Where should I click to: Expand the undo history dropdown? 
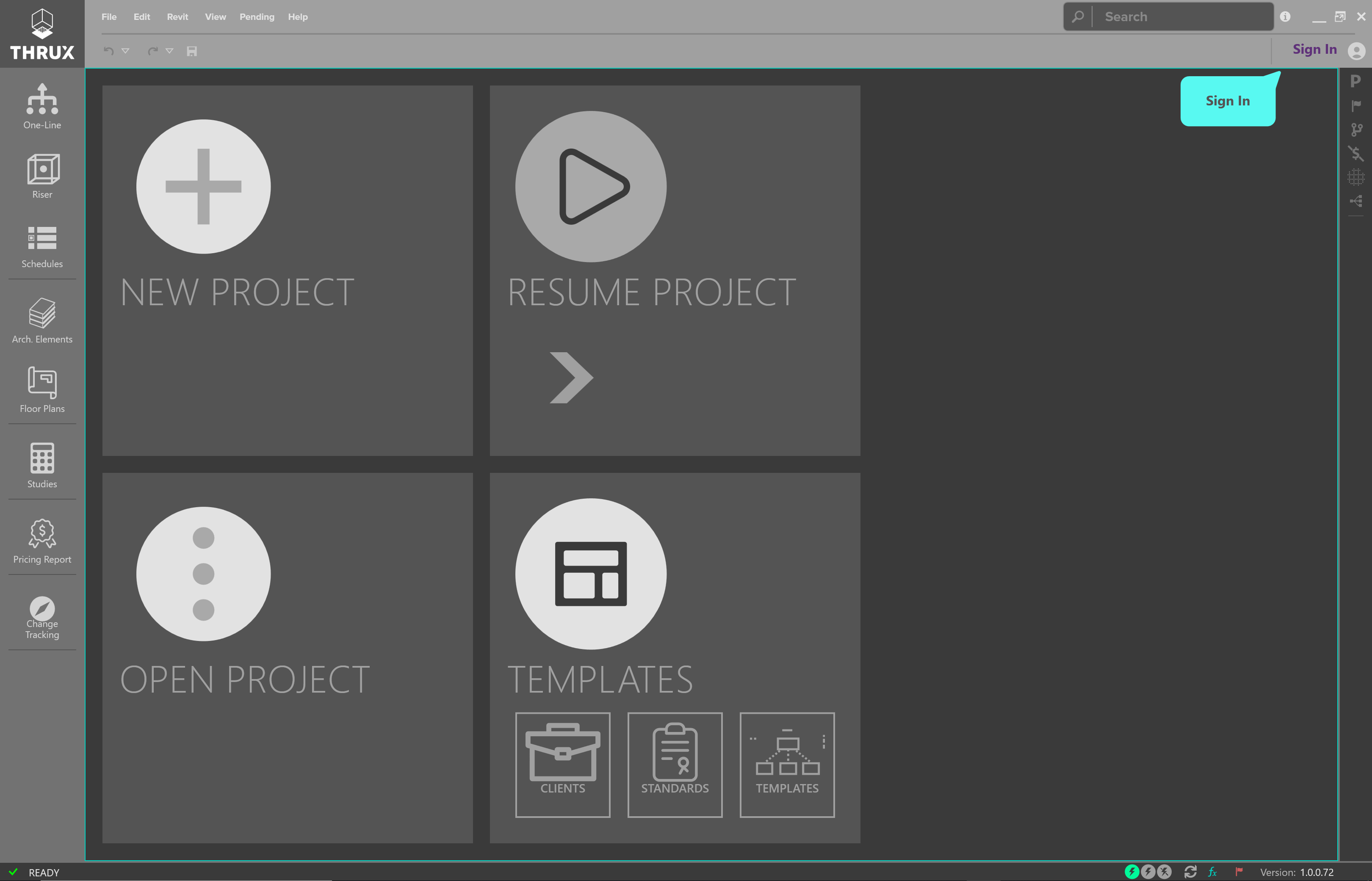125,51
